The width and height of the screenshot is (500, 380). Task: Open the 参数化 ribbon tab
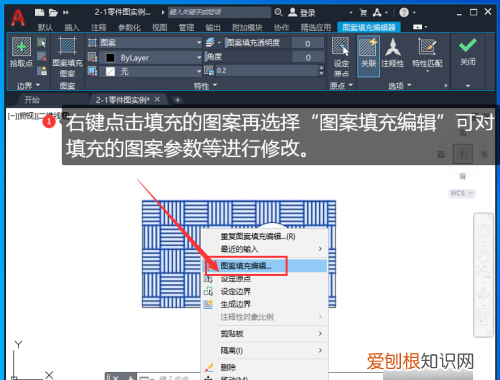pyautogui.click(x=129, y=27)
